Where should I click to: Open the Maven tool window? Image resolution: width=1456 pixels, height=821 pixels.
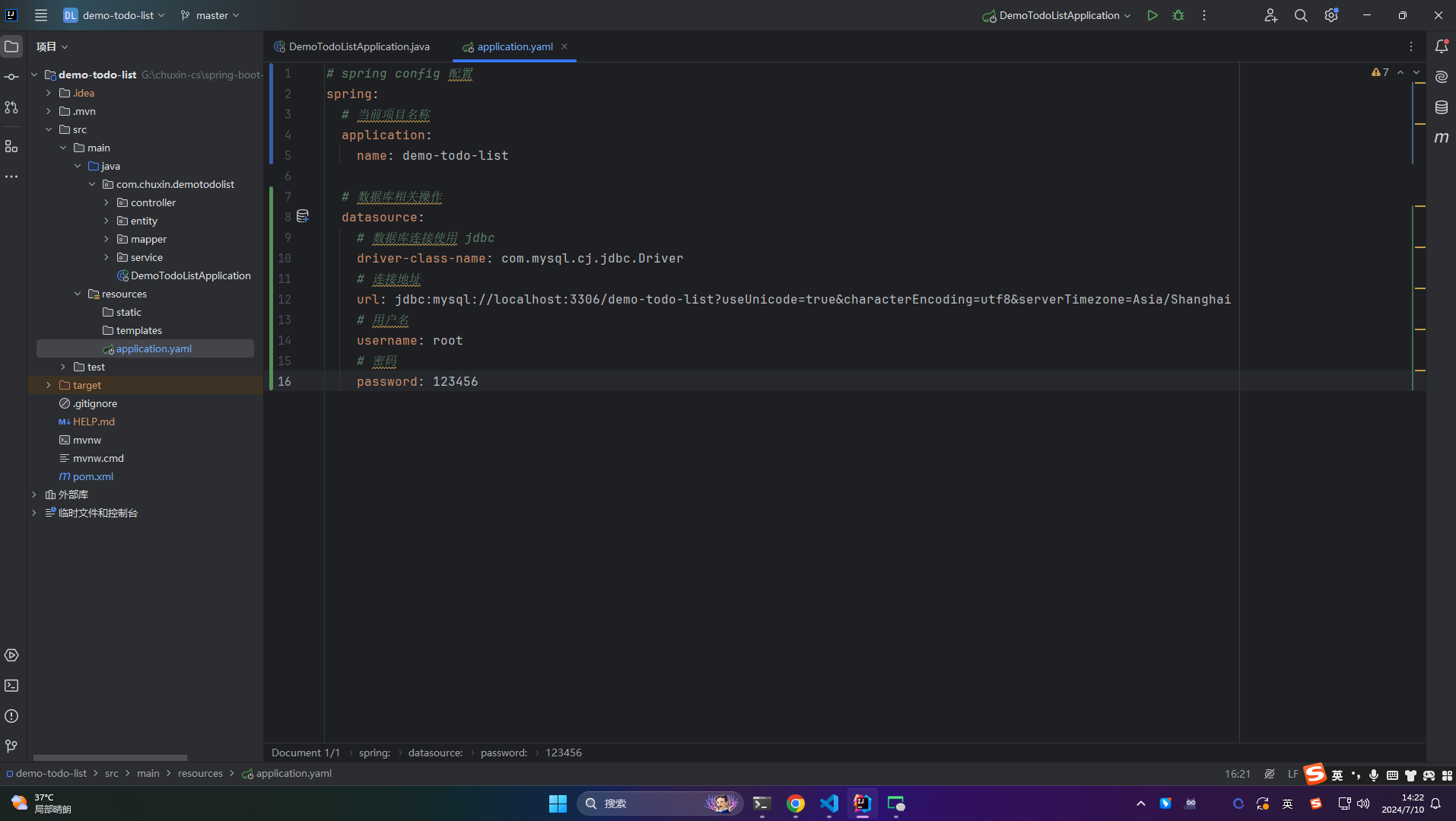pos(1442,138)
